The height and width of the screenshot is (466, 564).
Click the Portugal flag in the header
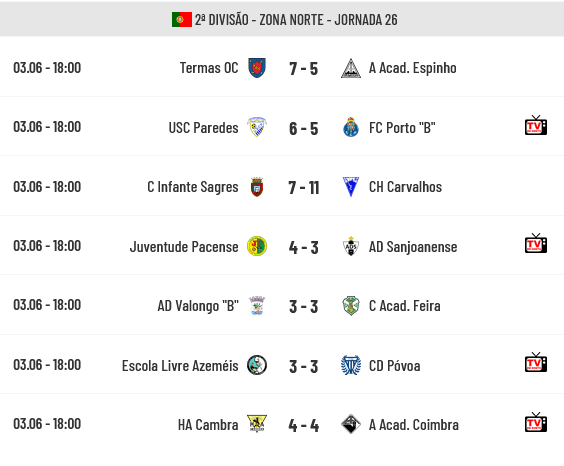click(x=182, y=19)
